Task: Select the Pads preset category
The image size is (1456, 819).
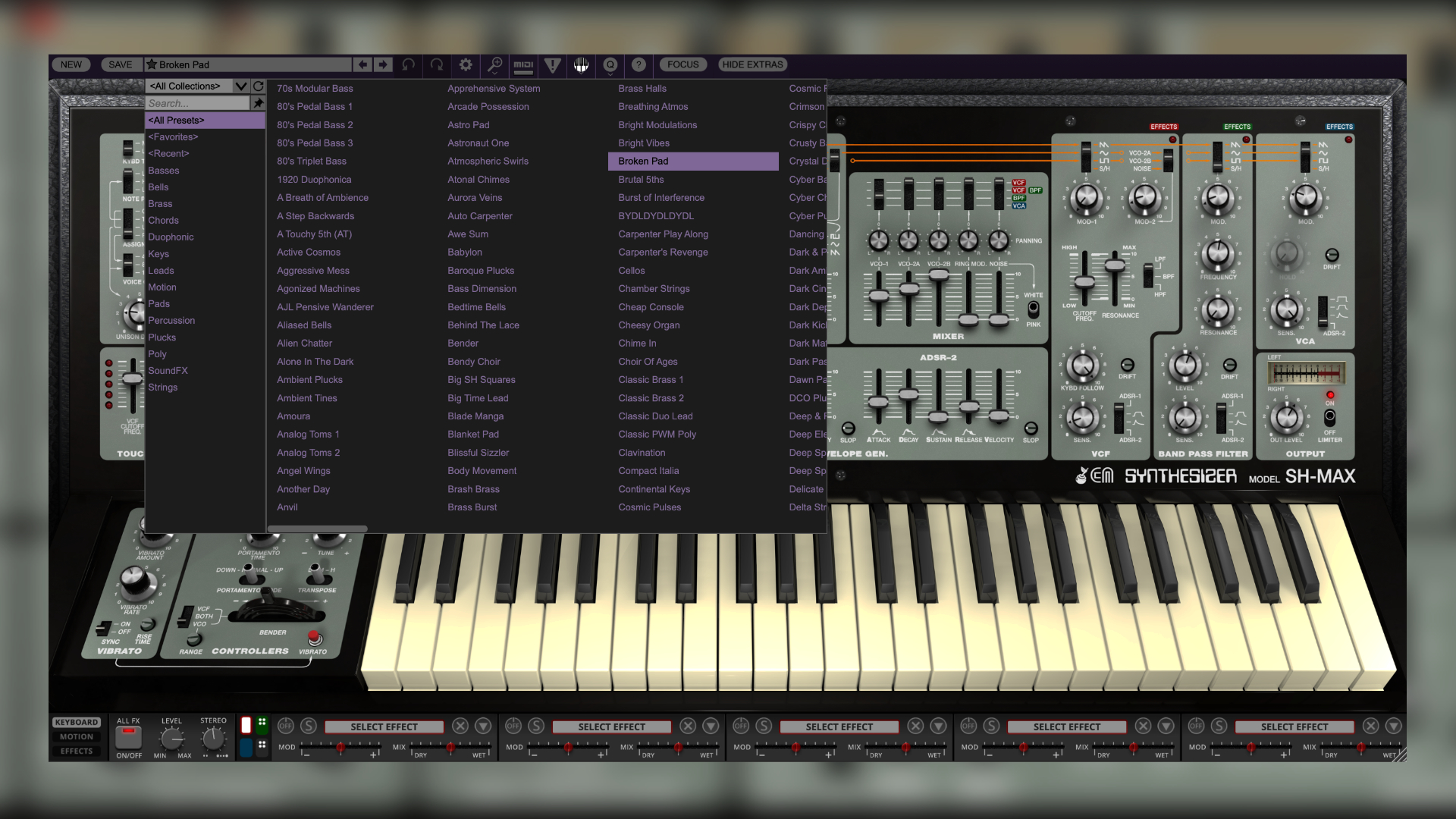Action: tap(158, 304)
